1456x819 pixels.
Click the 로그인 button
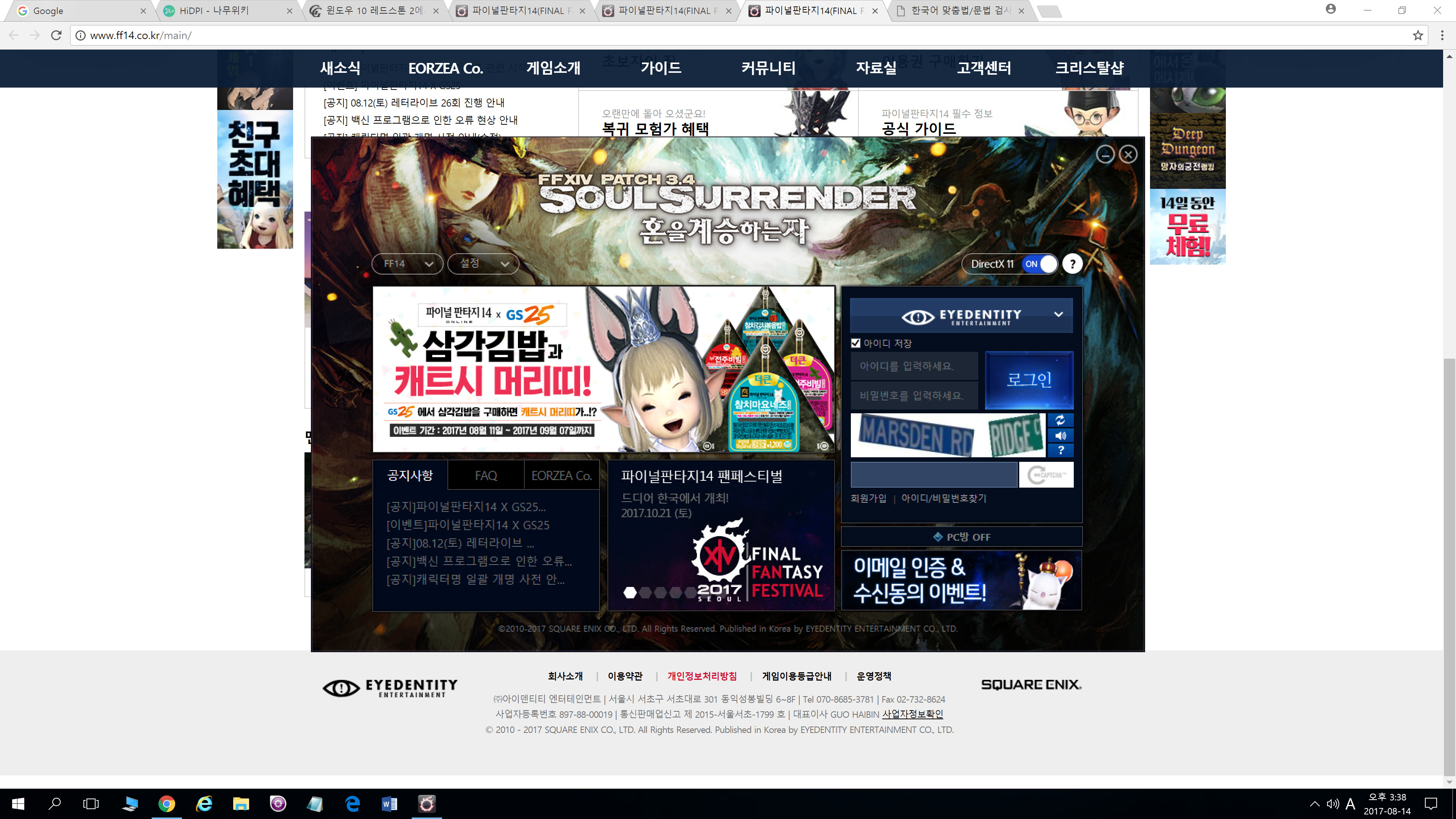click(1029, 380)
